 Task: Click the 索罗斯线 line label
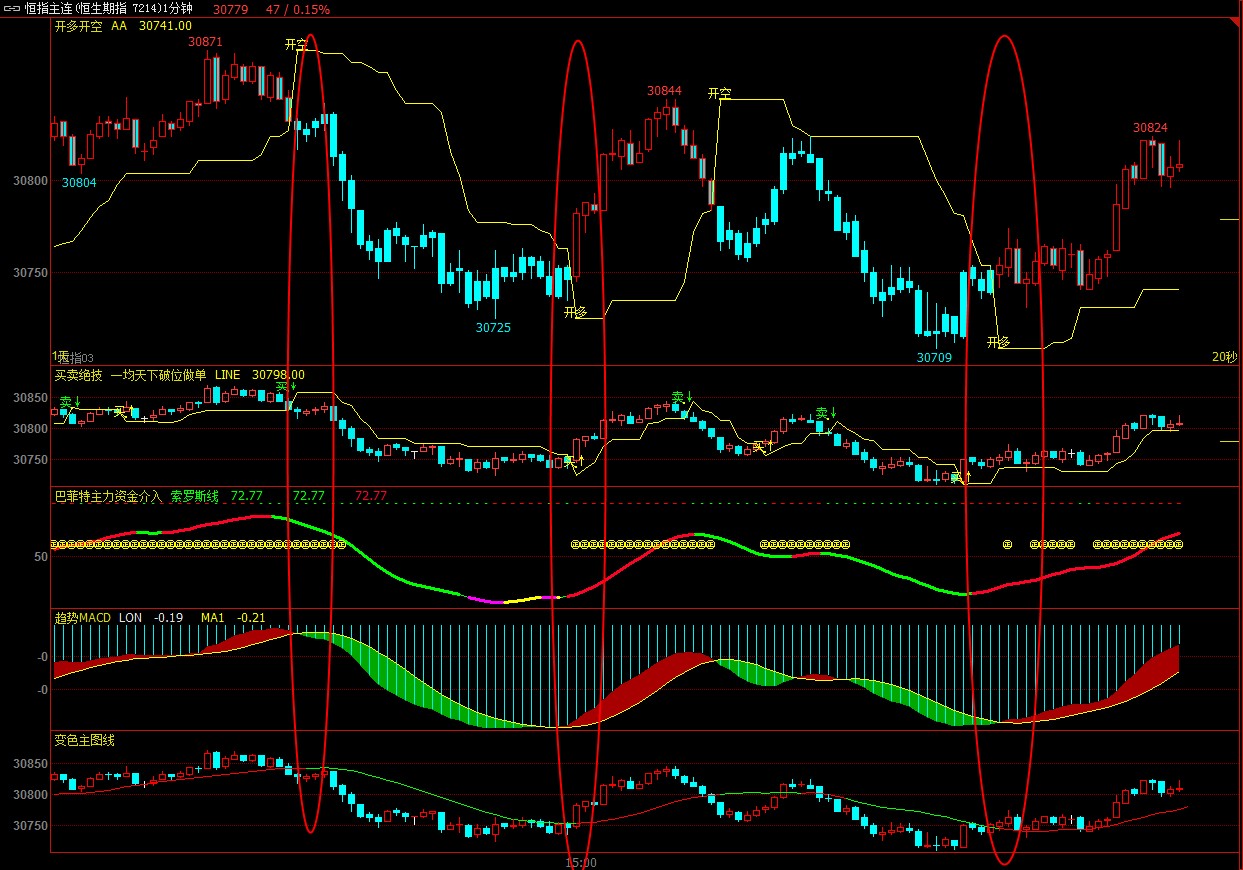(194, 495)
